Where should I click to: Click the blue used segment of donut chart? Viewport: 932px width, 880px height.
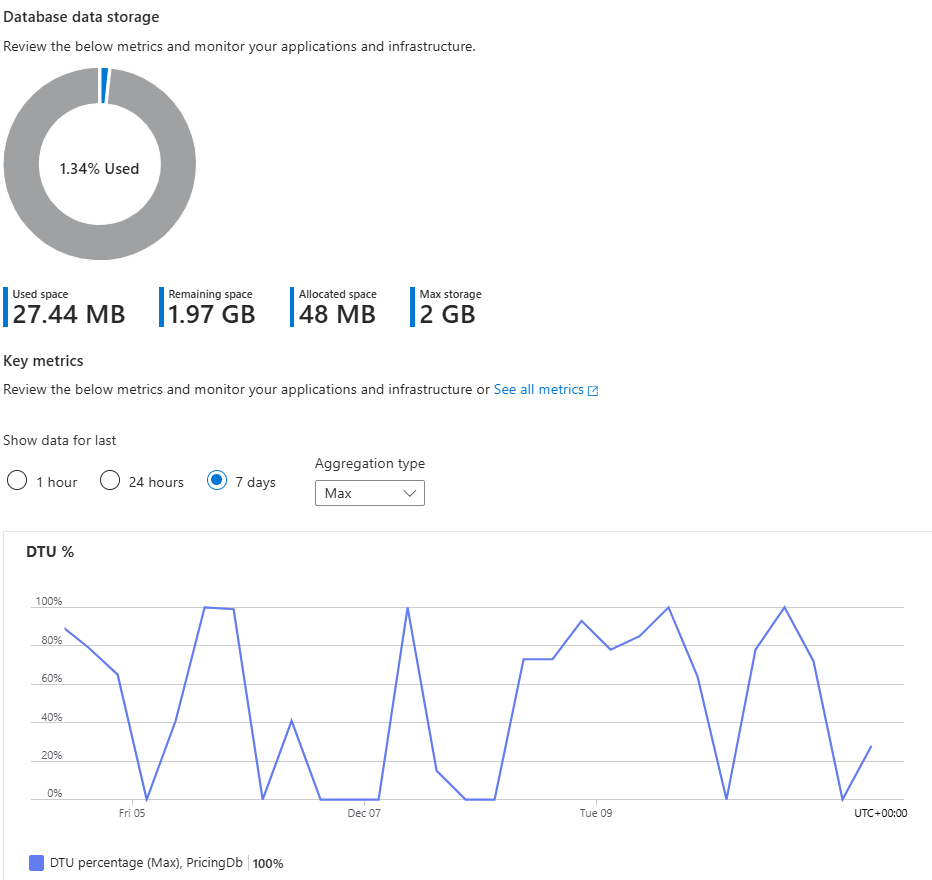[104, 85]
